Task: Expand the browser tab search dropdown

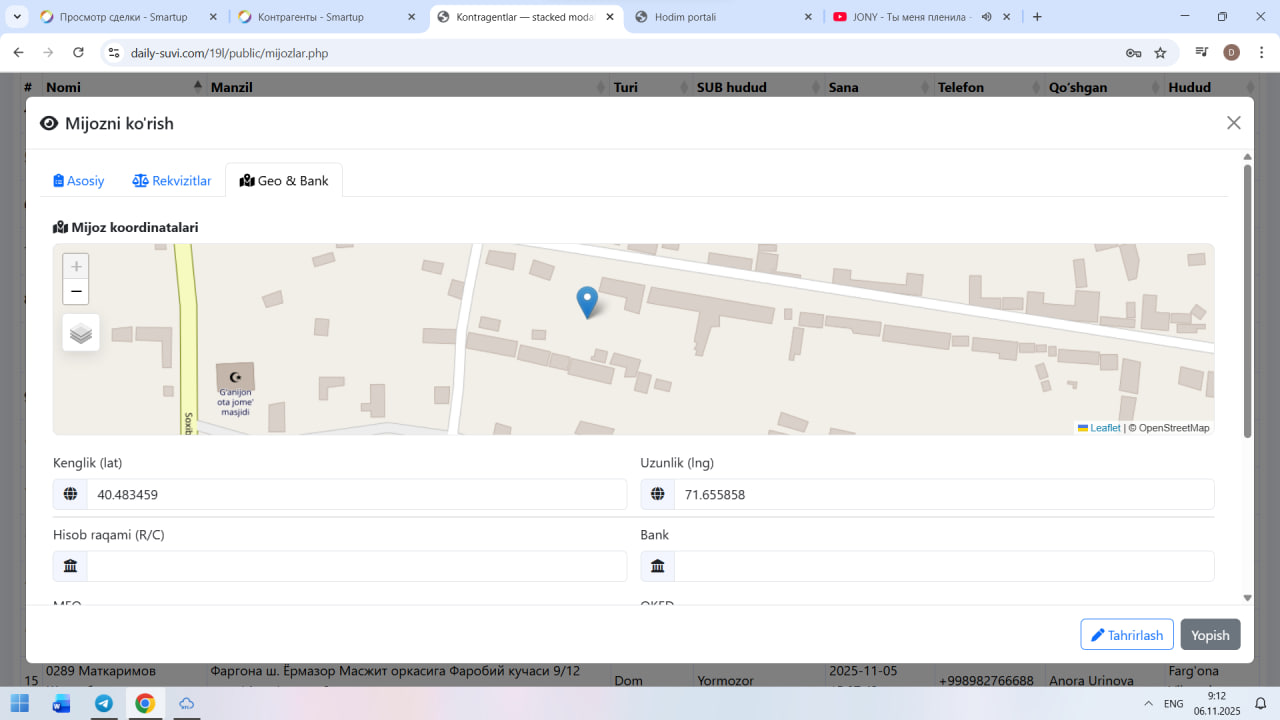Action: pos(17,17)
